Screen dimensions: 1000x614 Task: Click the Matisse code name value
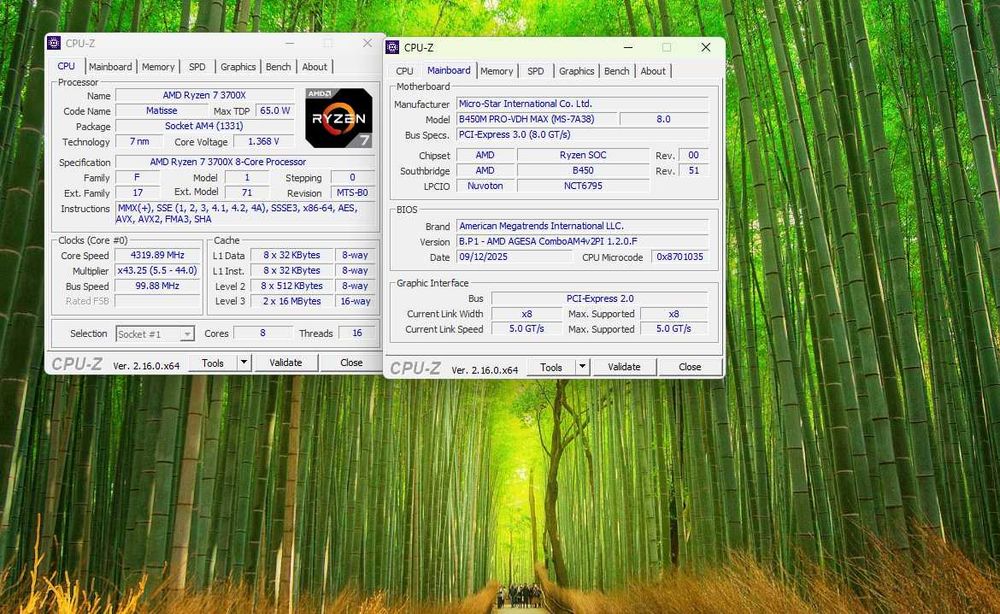point(161,110)
